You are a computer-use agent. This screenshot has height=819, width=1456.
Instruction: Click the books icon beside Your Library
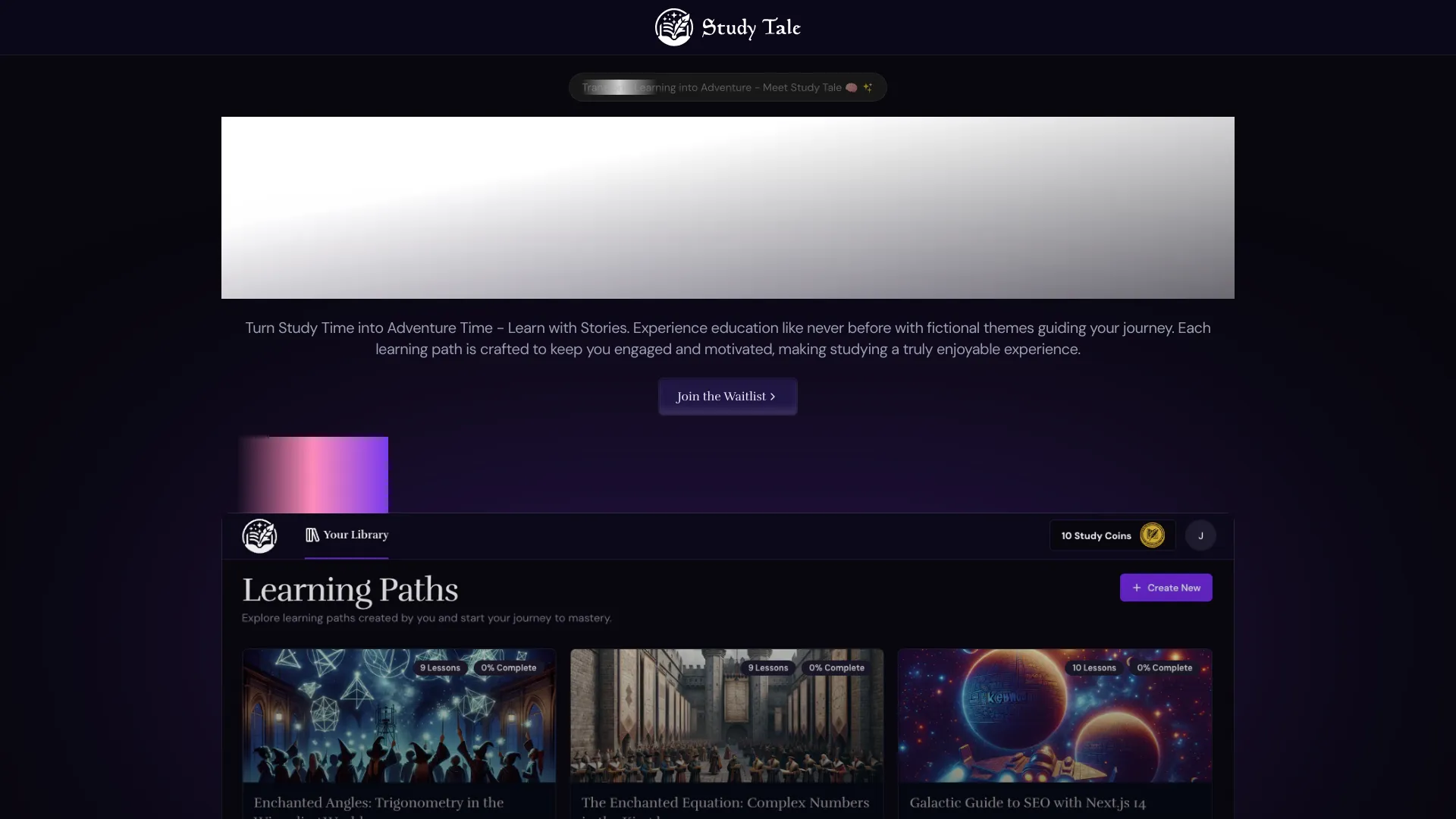point(312,535)
